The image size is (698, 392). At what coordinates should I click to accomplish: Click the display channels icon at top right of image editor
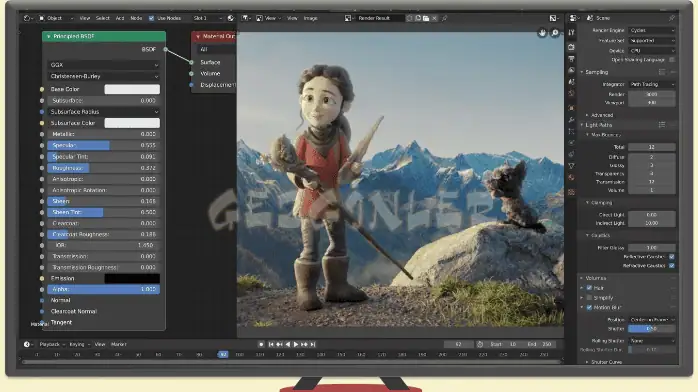tap(554, 18)
